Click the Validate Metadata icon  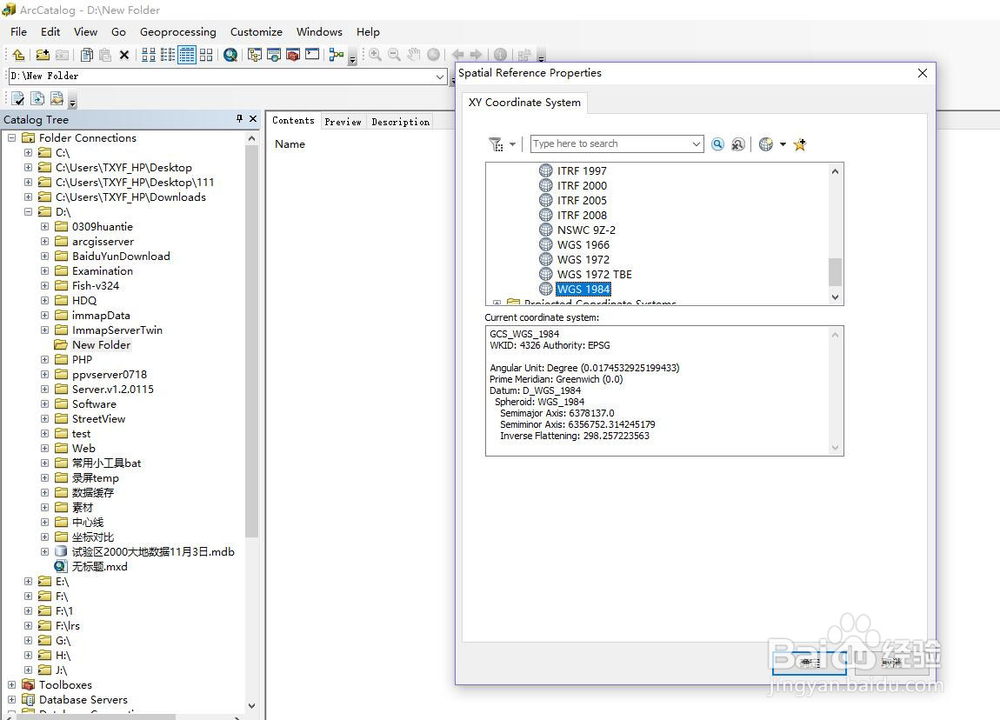(x=18, y=99)
